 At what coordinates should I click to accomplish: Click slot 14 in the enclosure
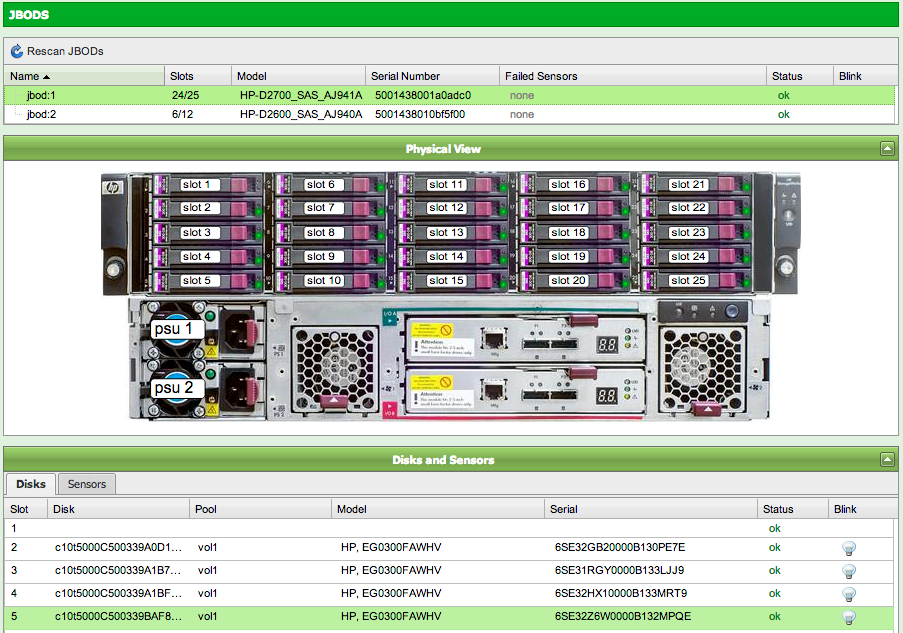446,257
